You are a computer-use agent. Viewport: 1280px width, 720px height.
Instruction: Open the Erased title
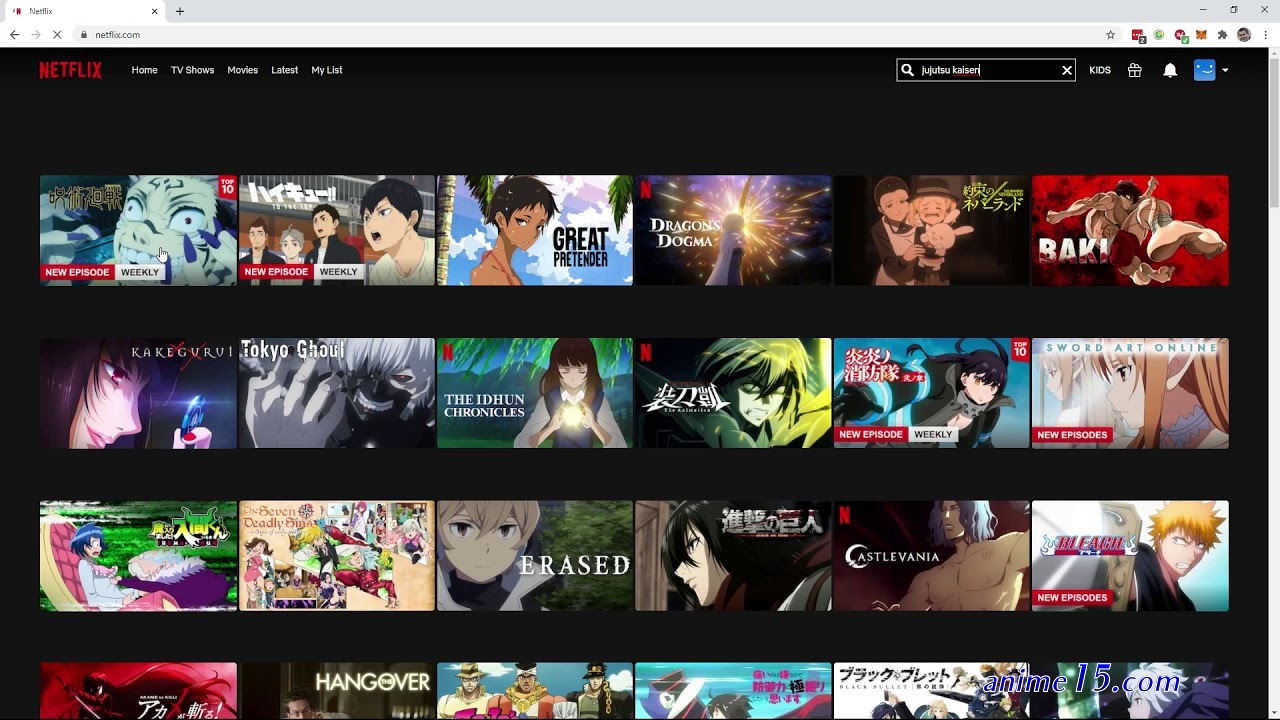tap(535, 556)
